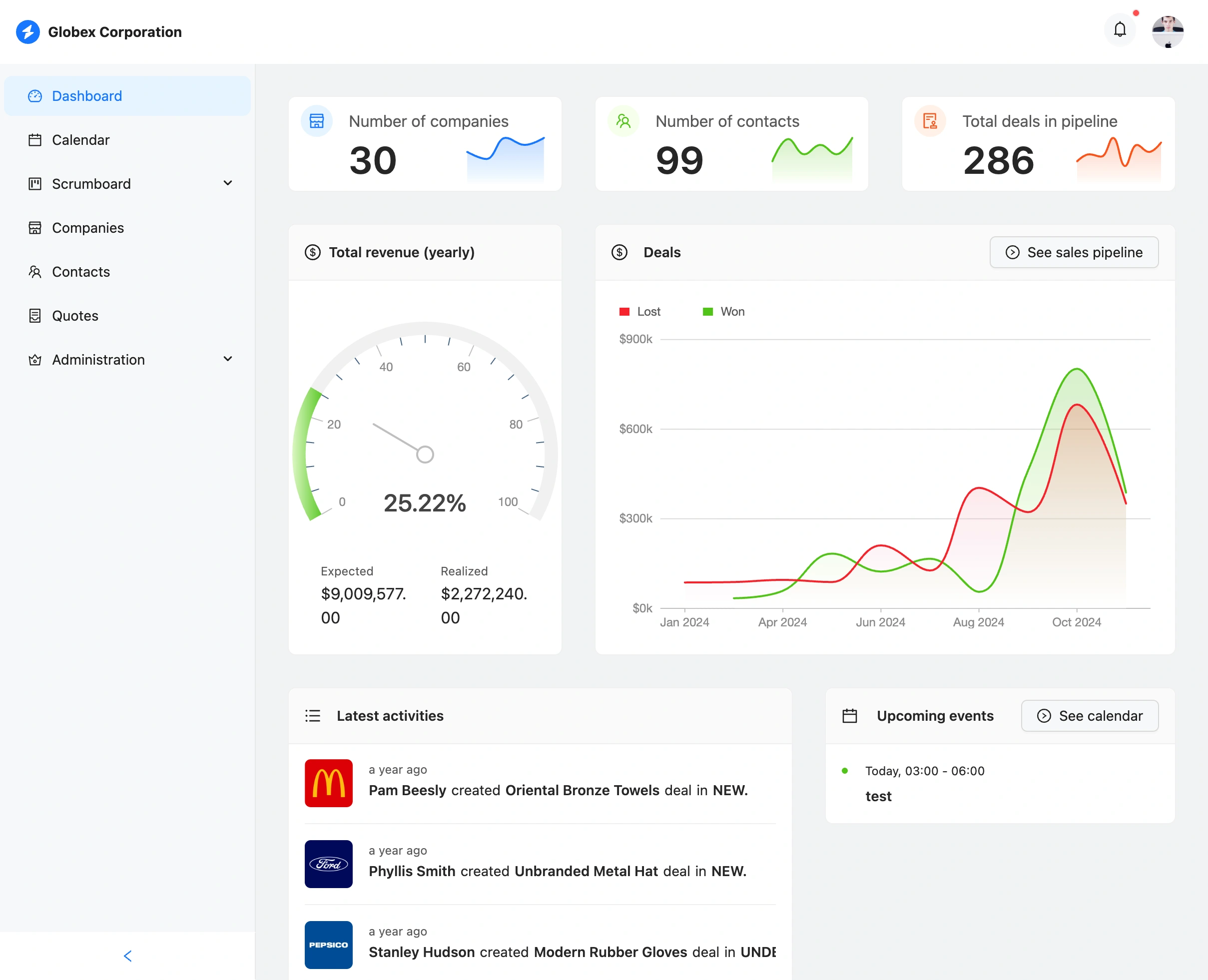This screenshot has height=980, width=1208.
Task: Select Companies in the navigation sidebar
Action: pyautogui.click(x=87, y=227)
